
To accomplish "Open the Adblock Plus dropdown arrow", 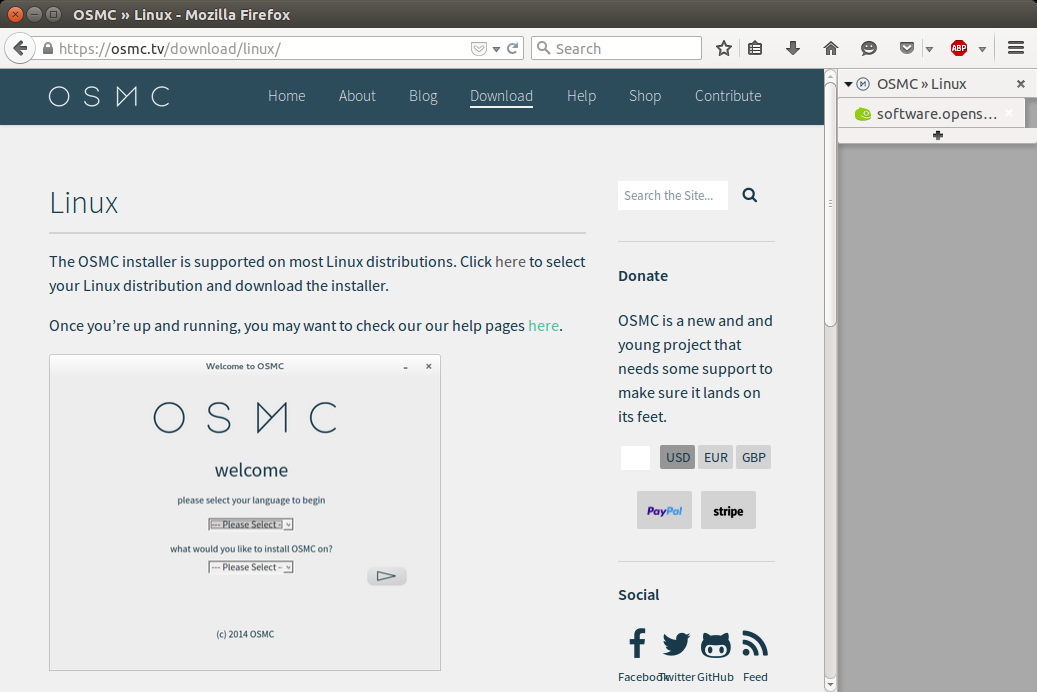I will pos(982,49).
